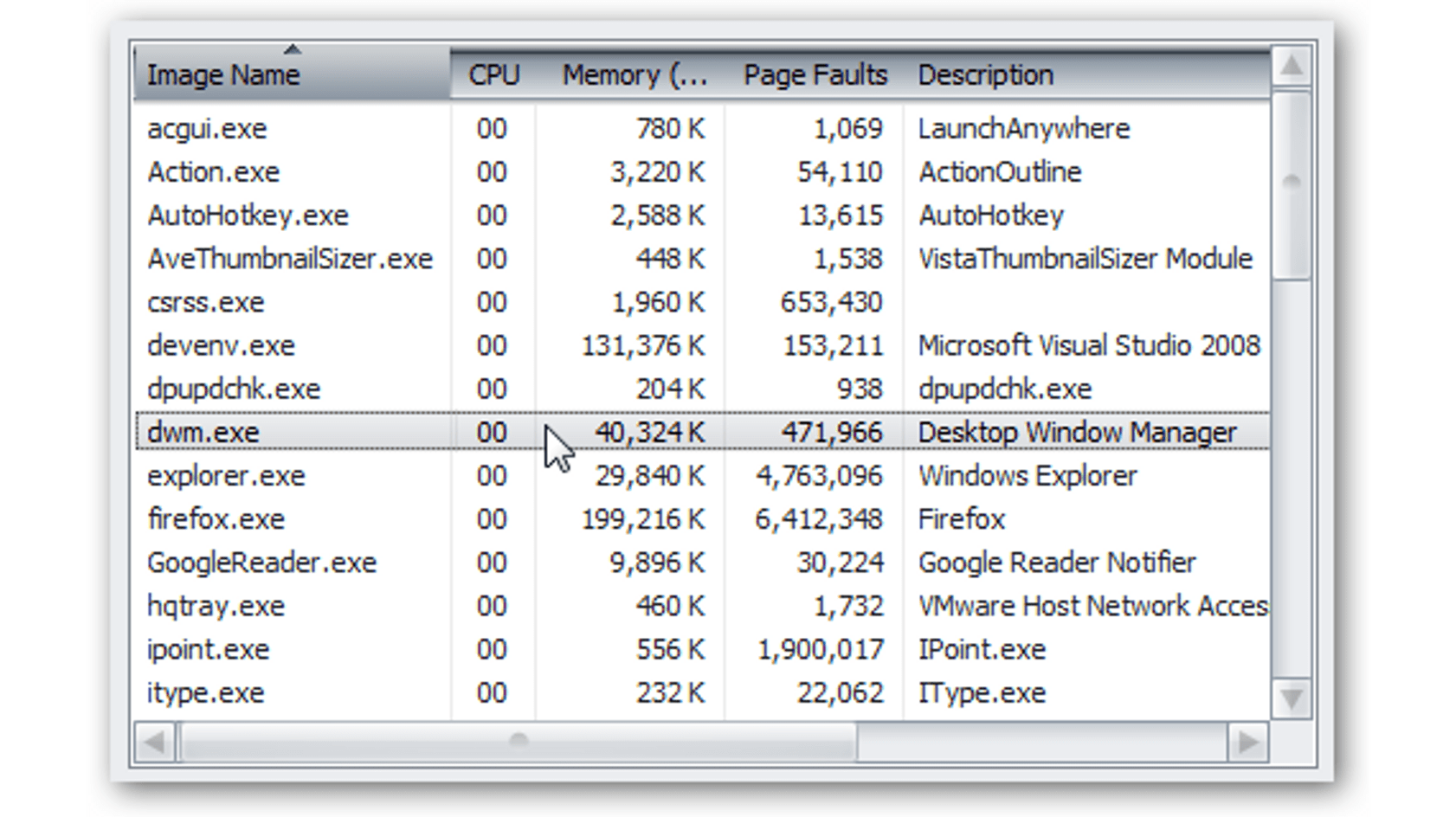Select the AveThumbnailSizer.exe process
Image resolution: width=1456 pixels, height=817 pixels.
[x=289, y=259]
